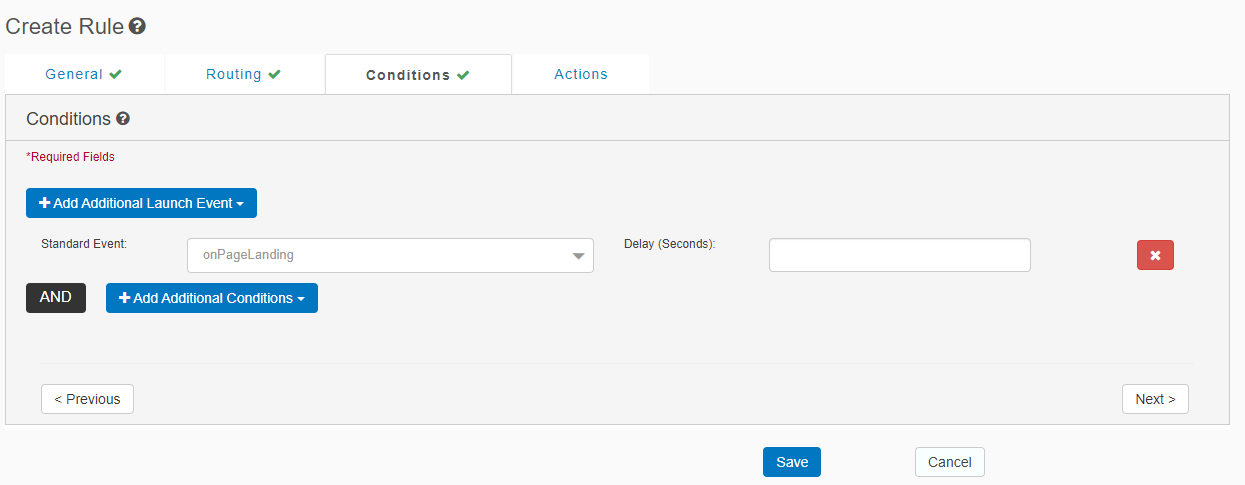Go back with the Previous button
This screenshot has width=1245, height=485.
coord(87,399)
